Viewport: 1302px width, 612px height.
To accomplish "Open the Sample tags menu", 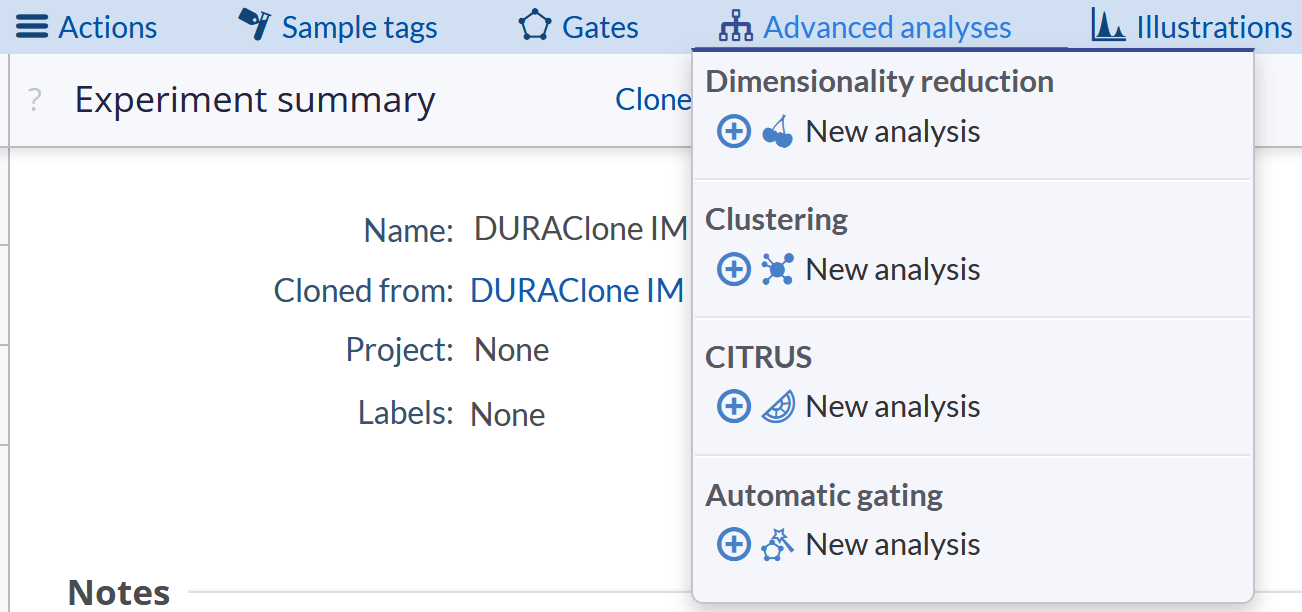I will 359,27.
